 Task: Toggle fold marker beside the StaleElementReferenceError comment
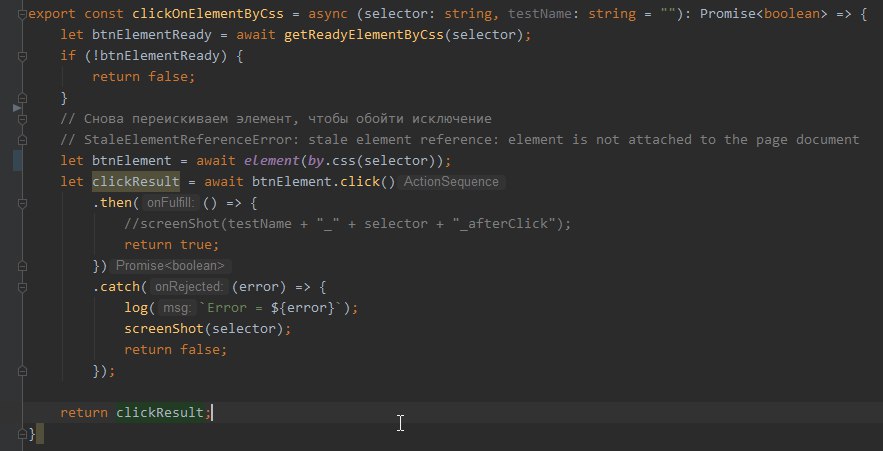23,140
